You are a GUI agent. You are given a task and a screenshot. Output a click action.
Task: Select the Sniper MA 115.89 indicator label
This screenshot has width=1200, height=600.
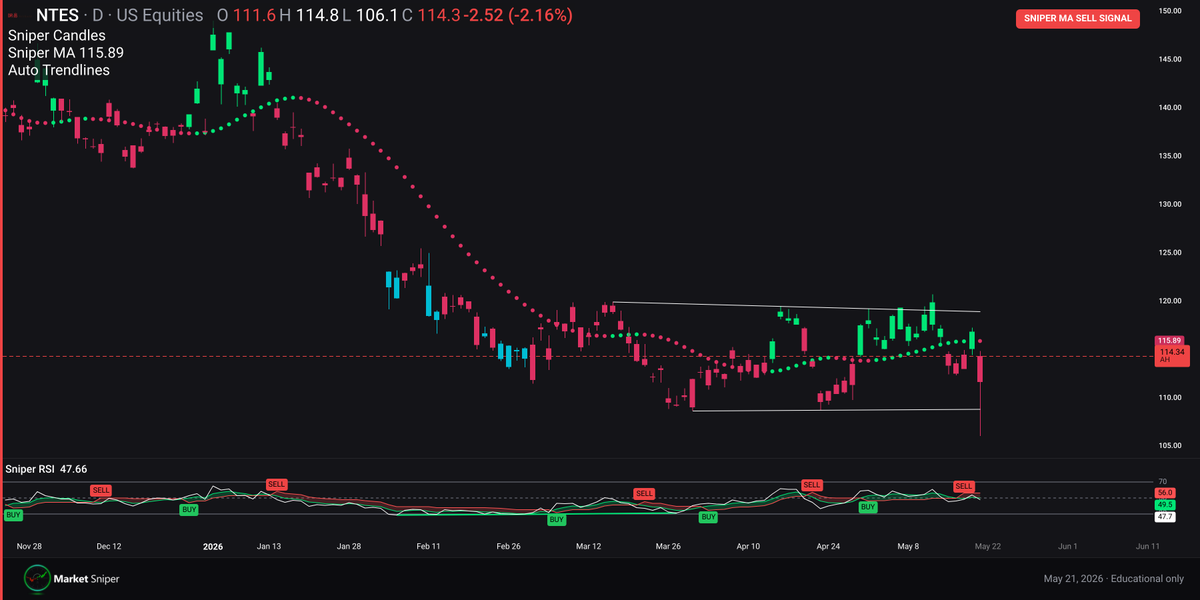click(66, 52)
